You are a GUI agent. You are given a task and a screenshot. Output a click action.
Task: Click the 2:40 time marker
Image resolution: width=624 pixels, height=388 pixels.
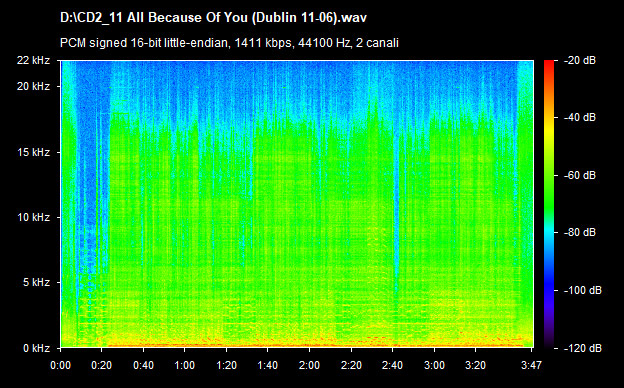pos(392,365)
